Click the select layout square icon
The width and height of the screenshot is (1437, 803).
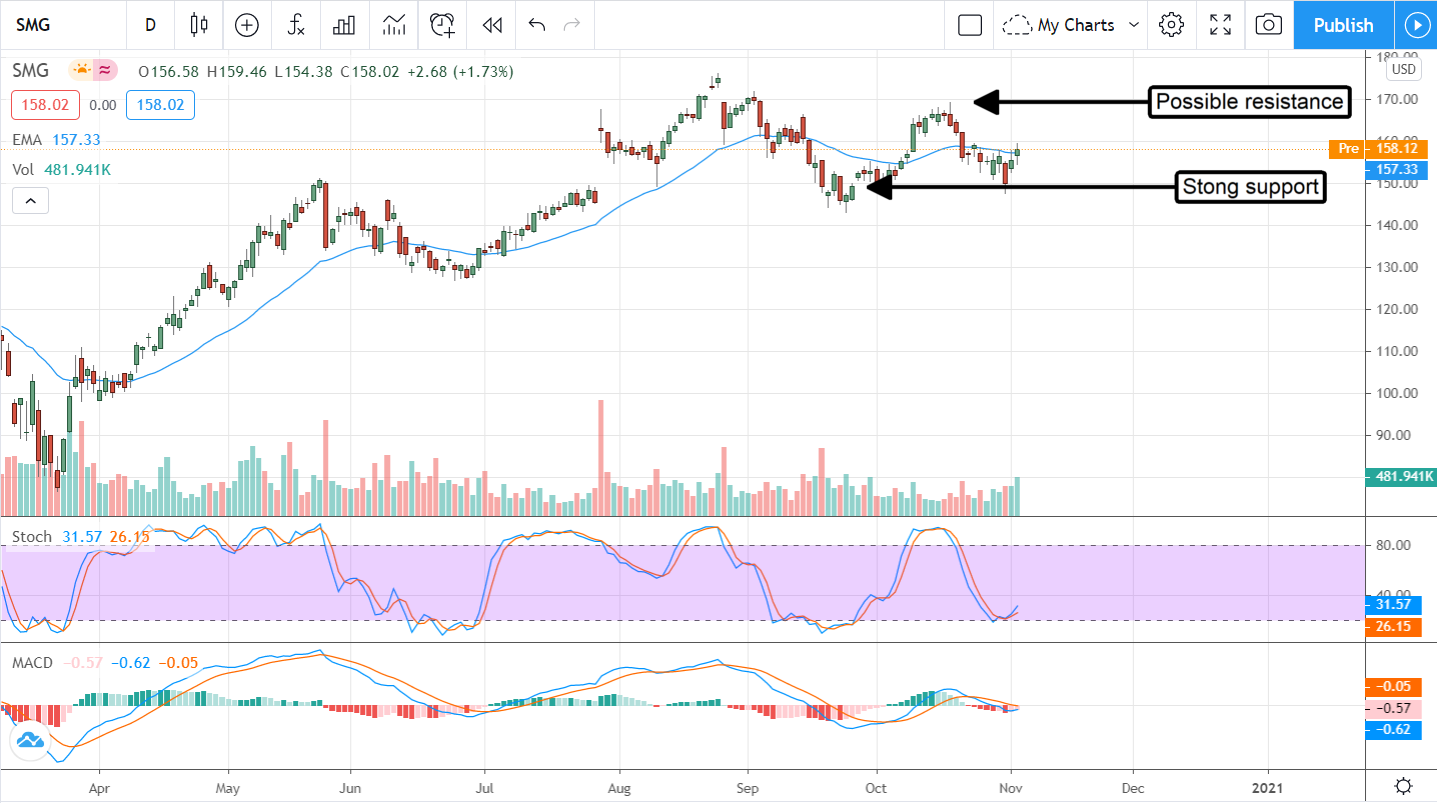pyautogui.click(x=969, y=25)
